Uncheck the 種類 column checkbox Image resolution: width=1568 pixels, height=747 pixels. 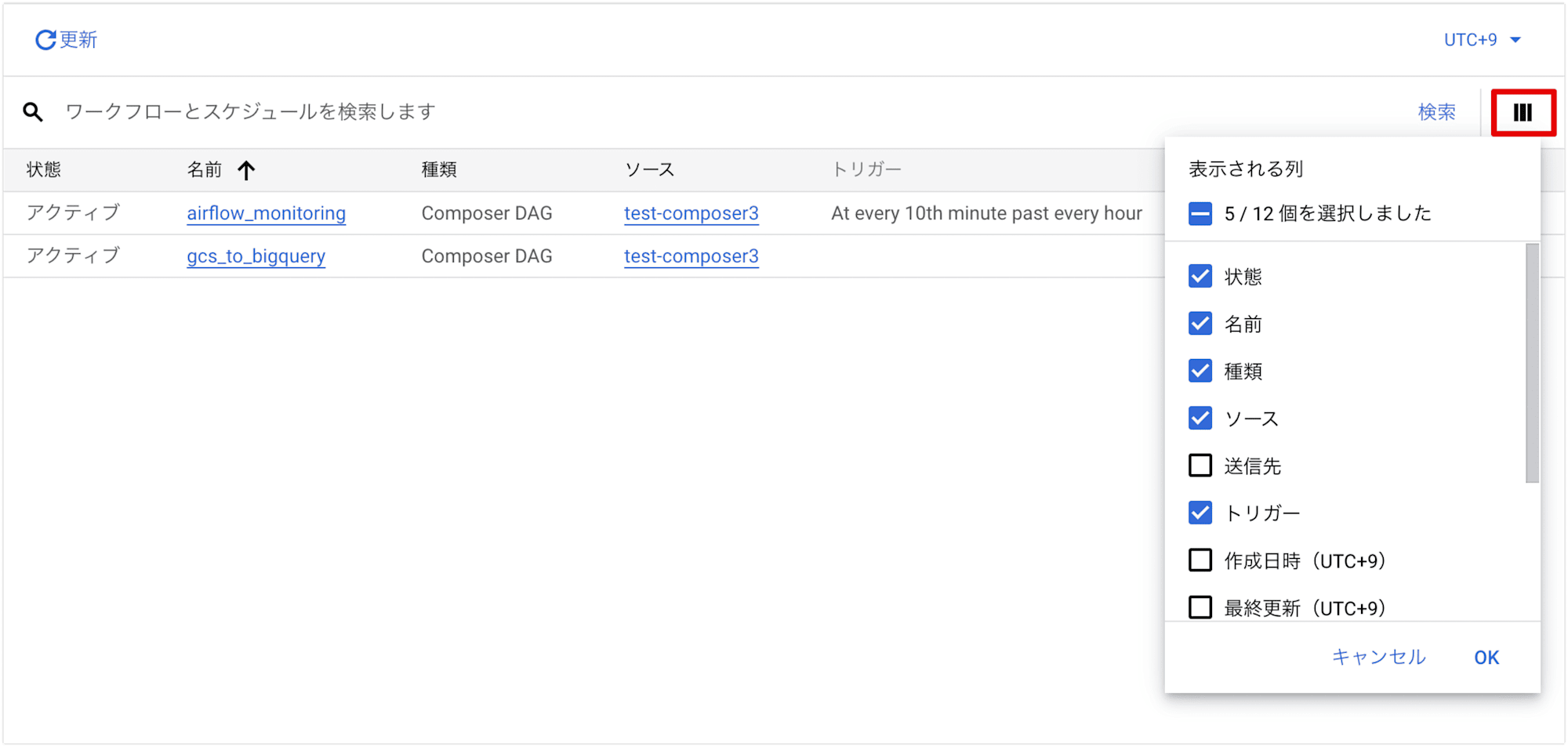pyautogui.click(x=1200, y=371)
